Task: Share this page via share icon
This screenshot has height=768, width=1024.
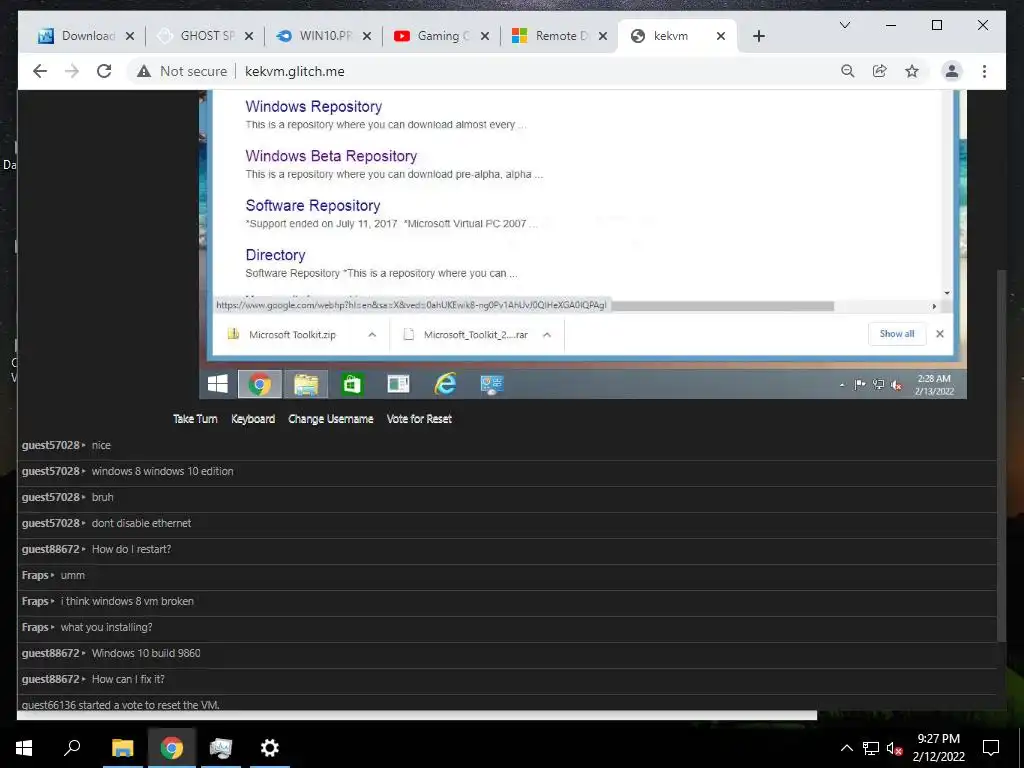Action: [x=880, y=71]
